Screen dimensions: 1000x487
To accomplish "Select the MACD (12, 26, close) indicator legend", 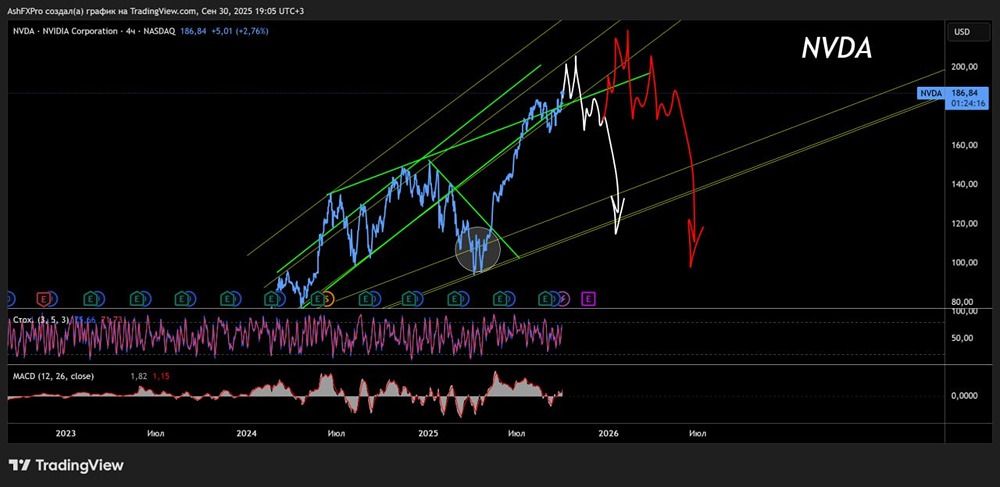I will pyautogui.click(x=54, y=376).
